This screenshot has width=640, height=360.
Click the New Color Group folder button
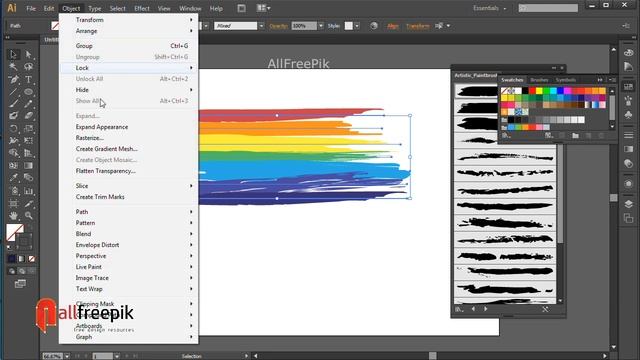(576, 136)
